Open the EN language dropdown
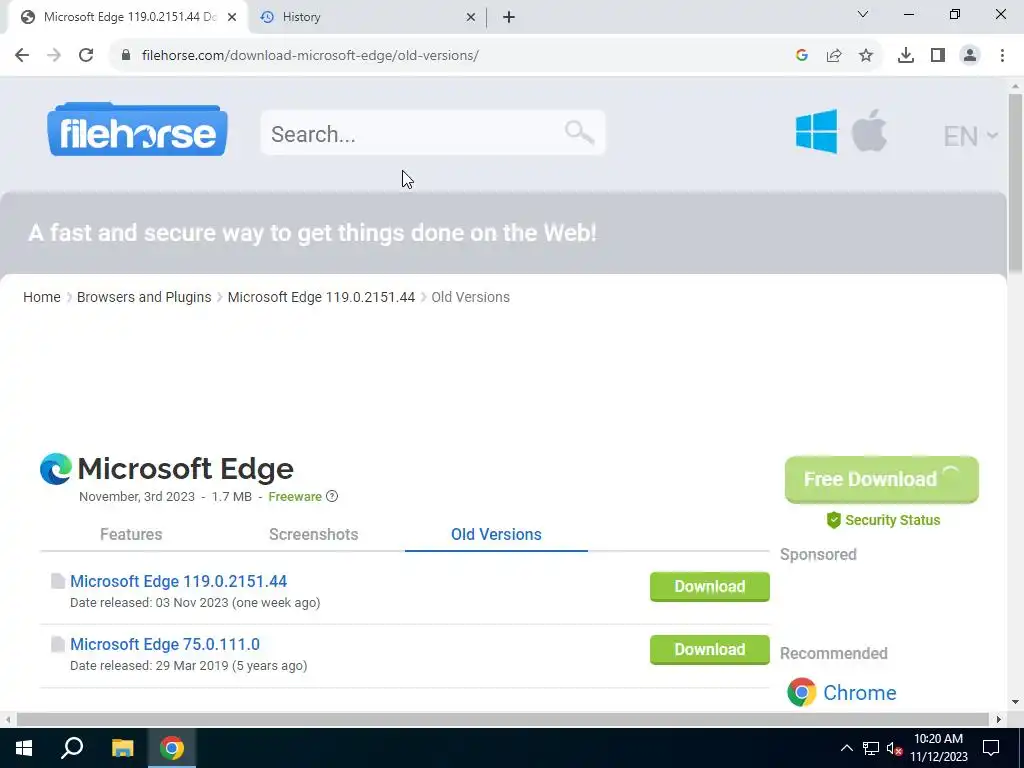Viewport: 1024px width, 768px height. click(x=970, y=136)
